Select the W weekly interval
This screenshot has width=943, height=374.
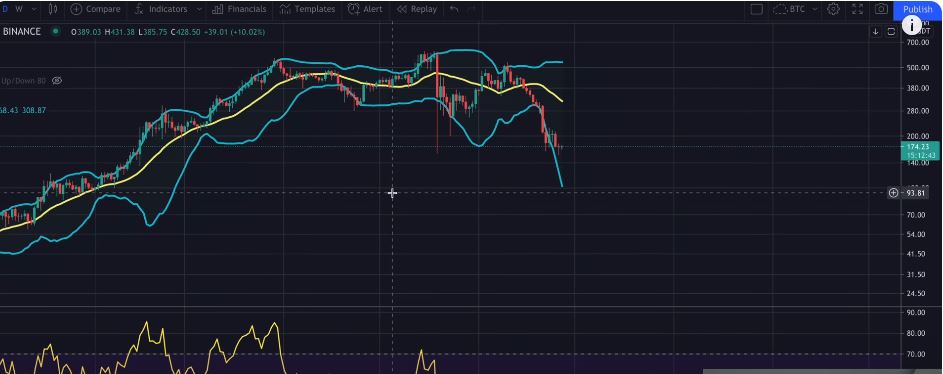tap(19, 9)
